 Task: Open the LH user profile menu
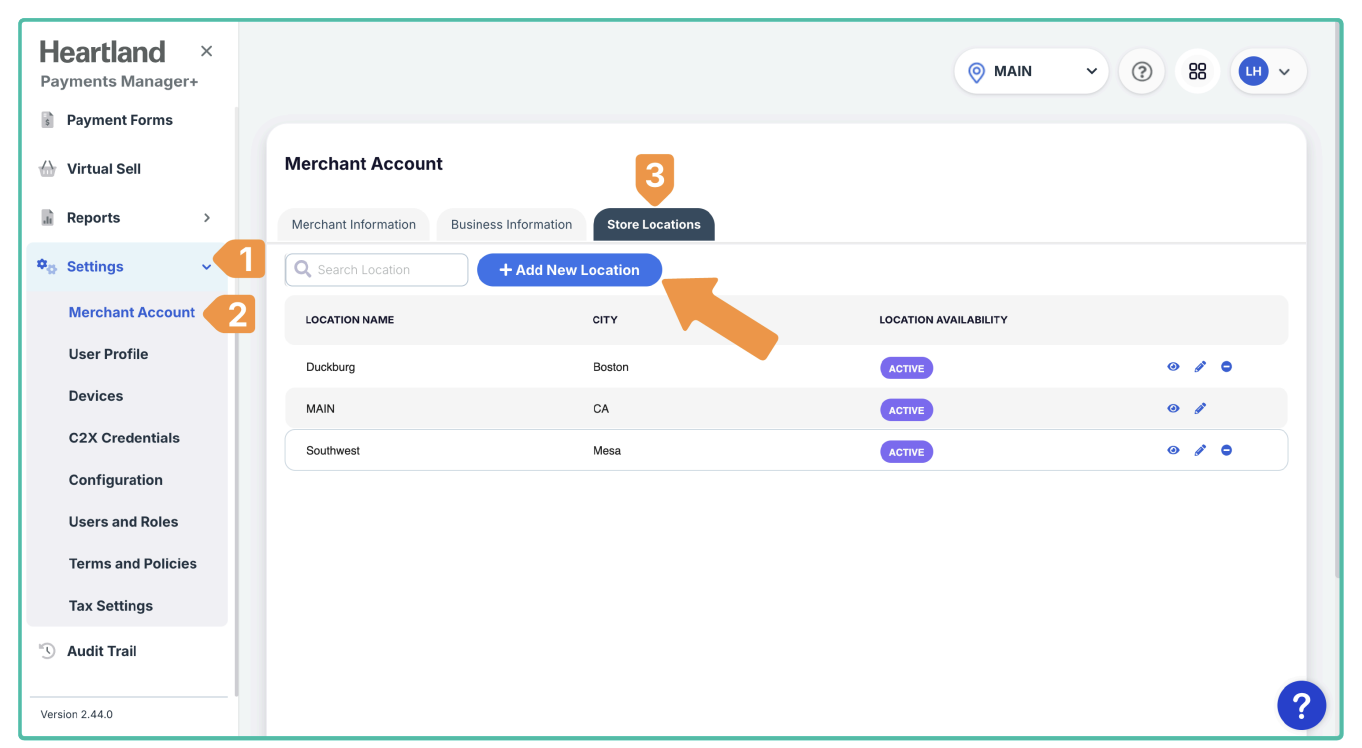tap(1267, 72)
